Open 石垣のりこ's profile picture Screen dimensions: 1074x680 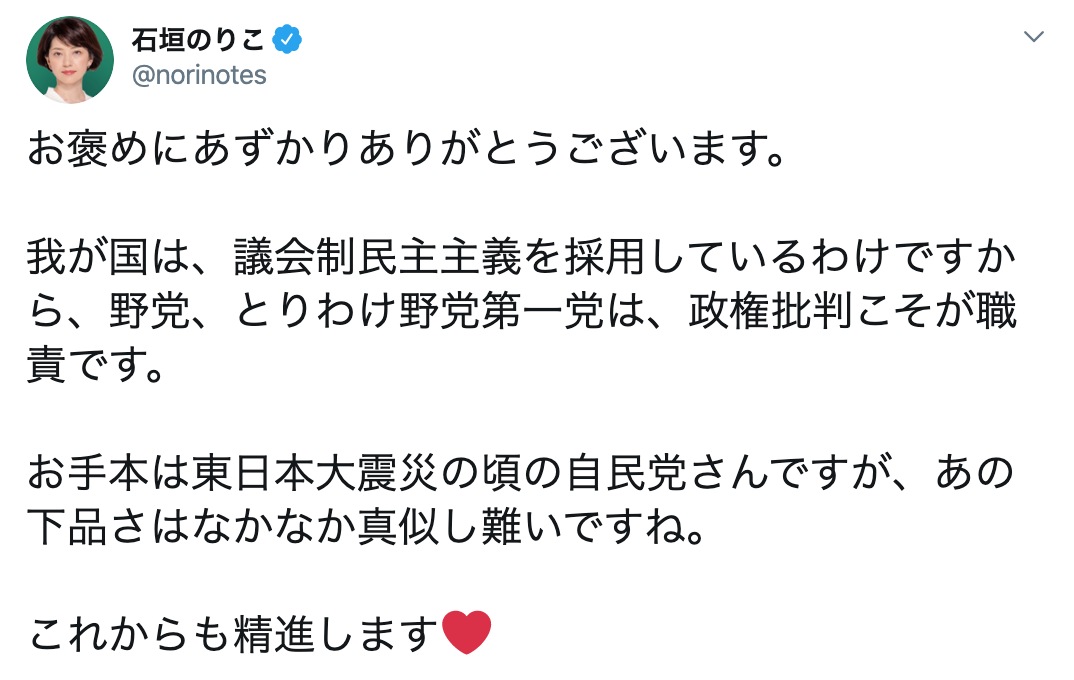click(70, 60)
